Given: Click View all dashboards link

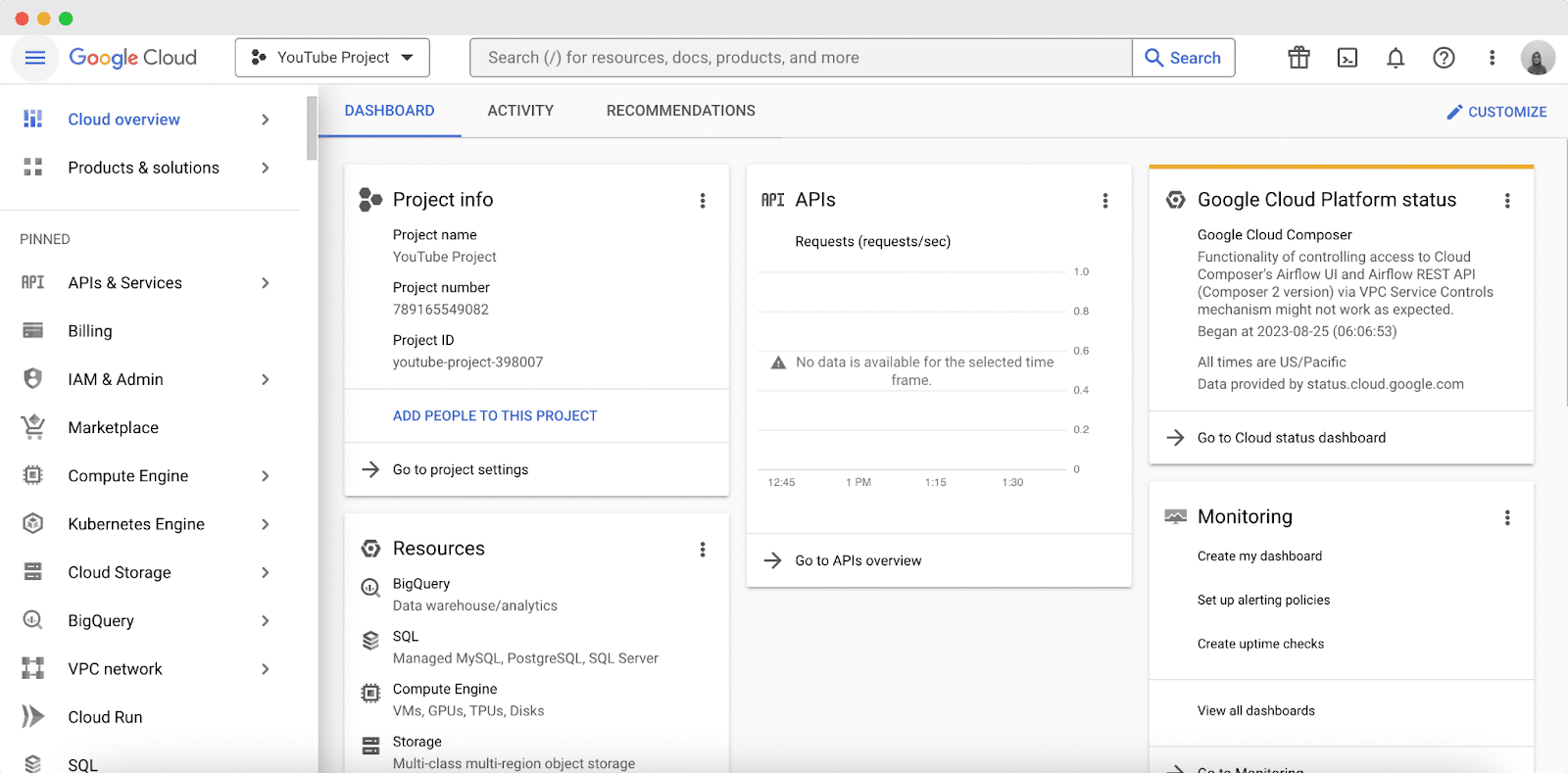Looking at the screenshot, I should click(1256, 710).
